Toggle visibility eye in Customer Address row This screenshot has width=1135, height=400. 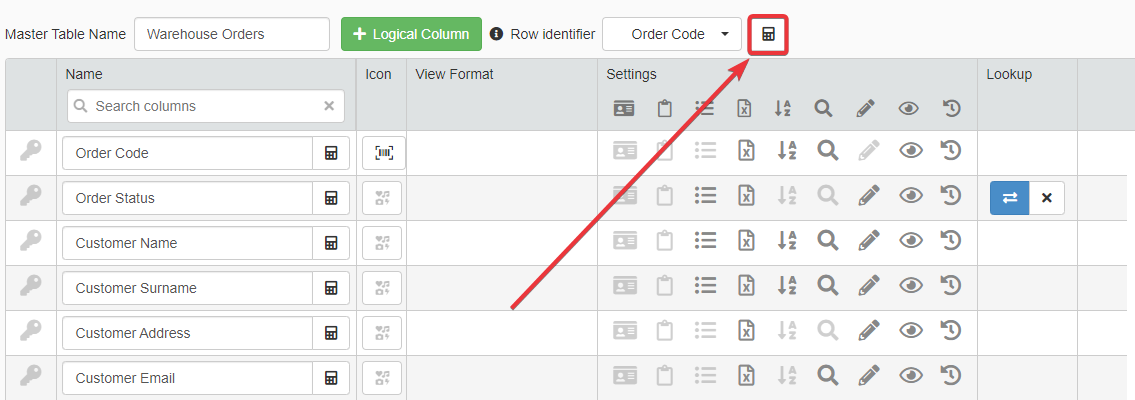pyautogui.click(x=910, y=331)
